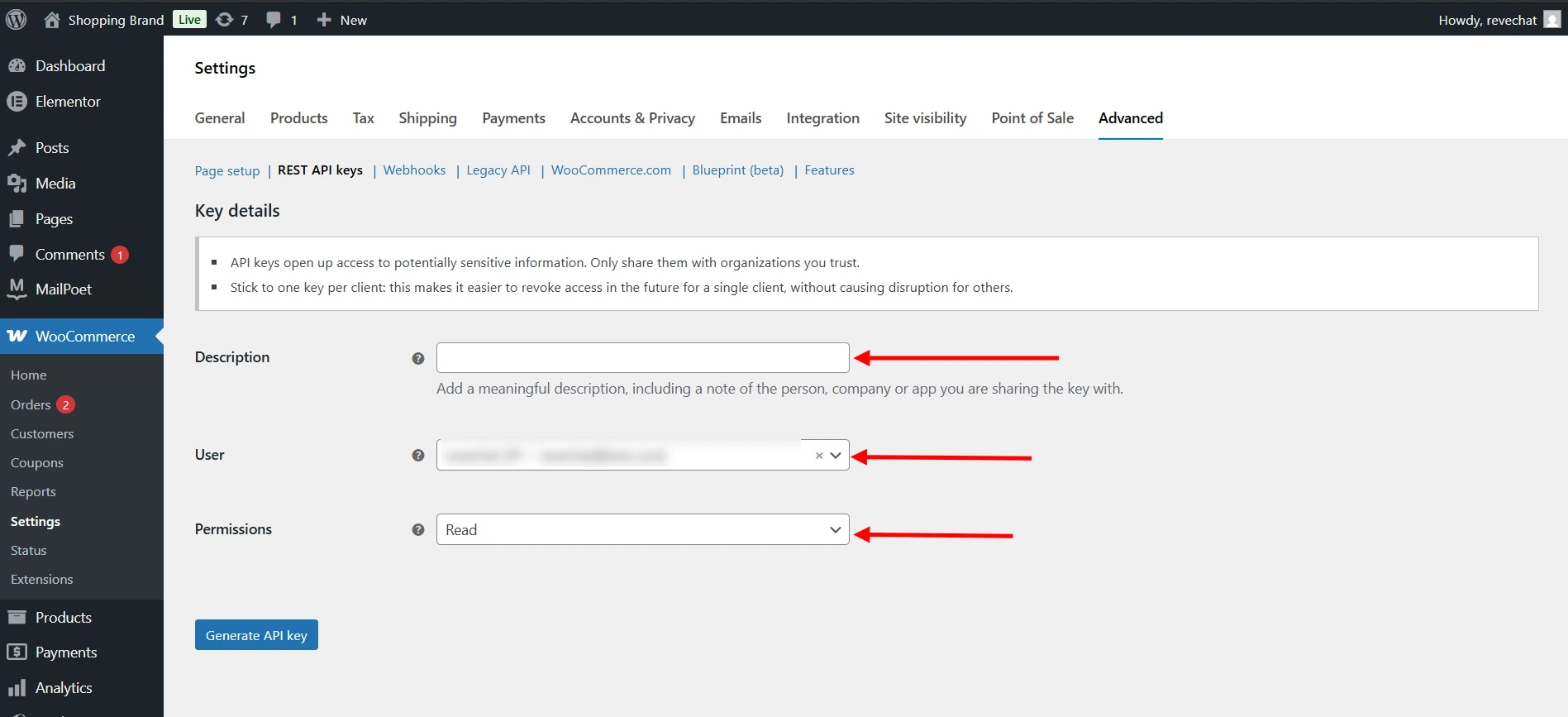The width and height of the screenshot is (1568, 717).
Task: Open Orders in WooCommerce submenu
Action: coord(31,404)
